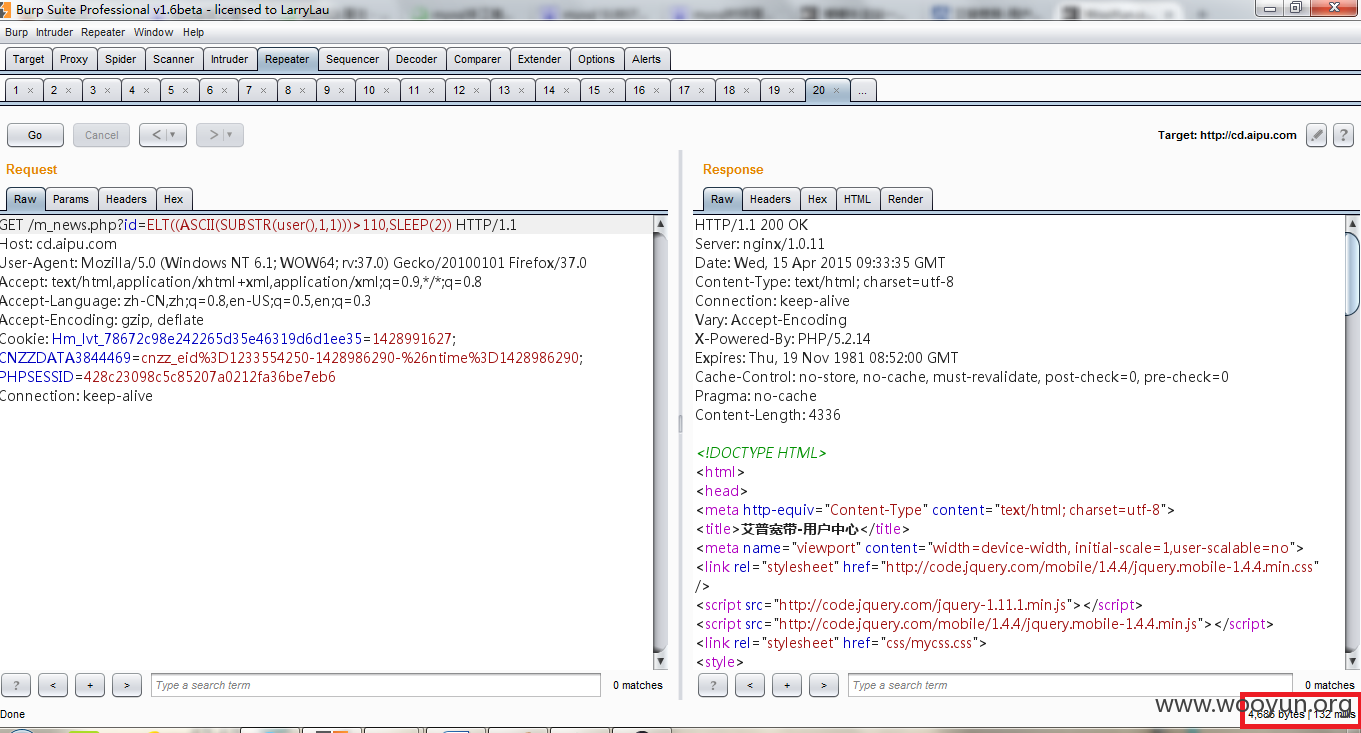1361x733 pixels.
Task: Open request search options plus button
Action: pyautogui.click(x=89, y=685)
